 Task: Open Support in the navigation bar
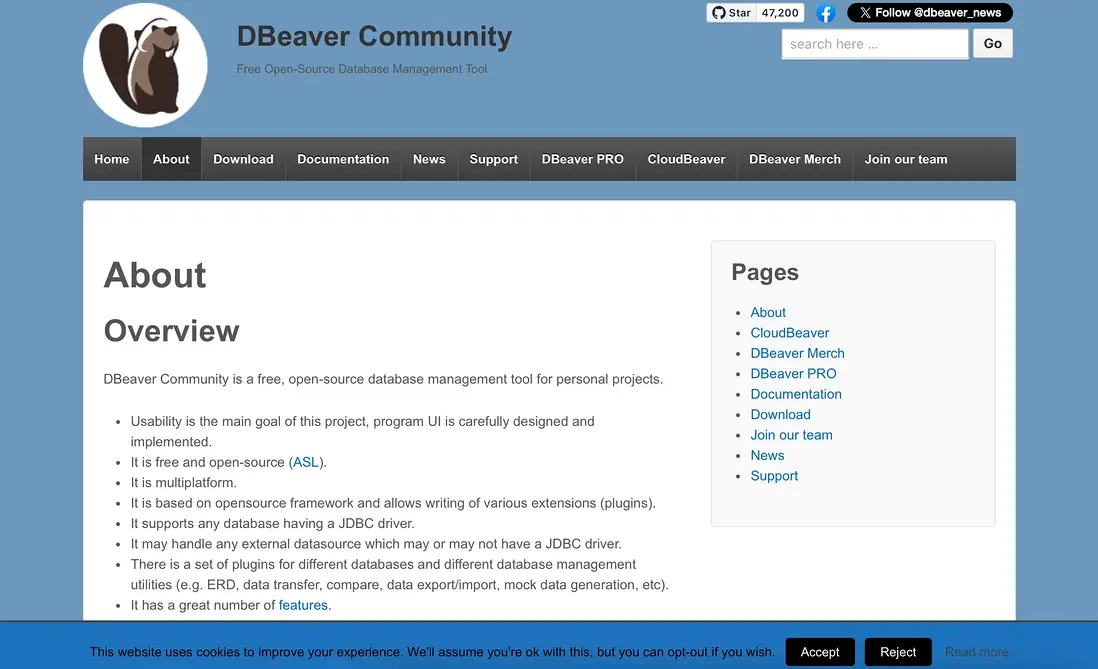pos(494,159)
